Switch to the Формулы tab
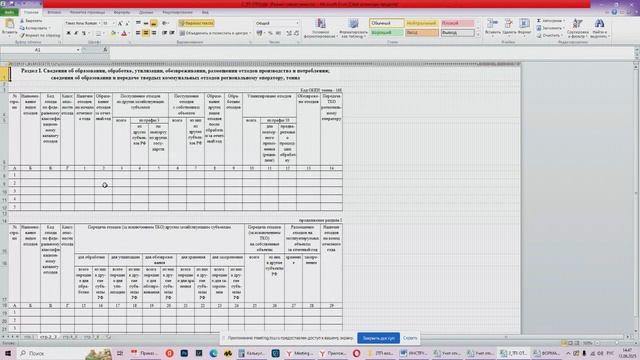Image resolution: width=640 pixels, height=360 pixels. [x=122, y=12]
